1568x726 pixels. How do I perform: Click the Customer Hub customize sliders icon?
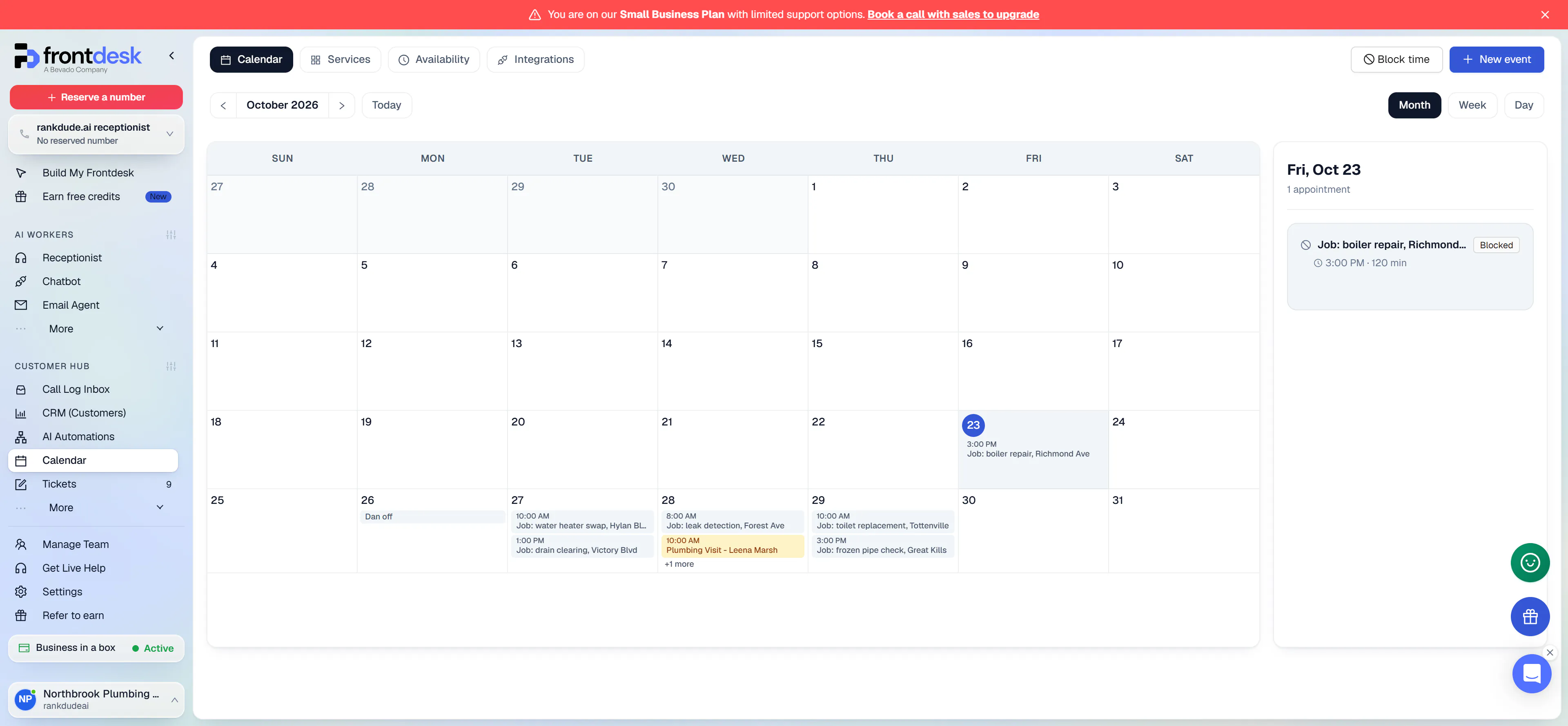tap(171, 366)
